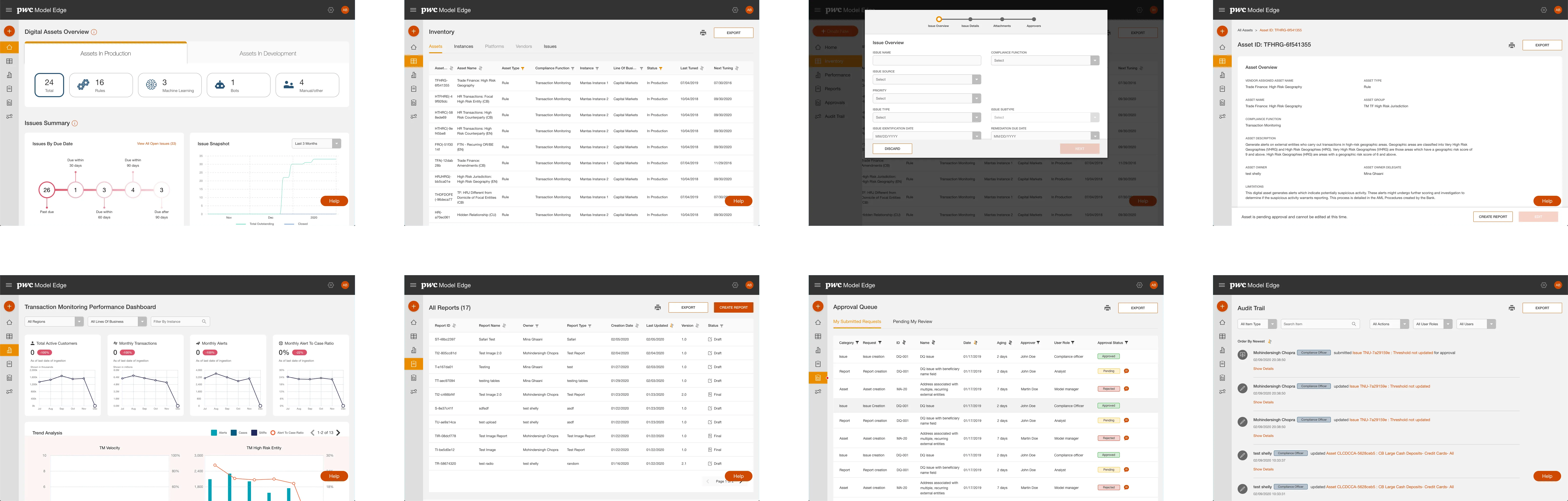Select the Assets In Production tab

(x=106, y=54)
